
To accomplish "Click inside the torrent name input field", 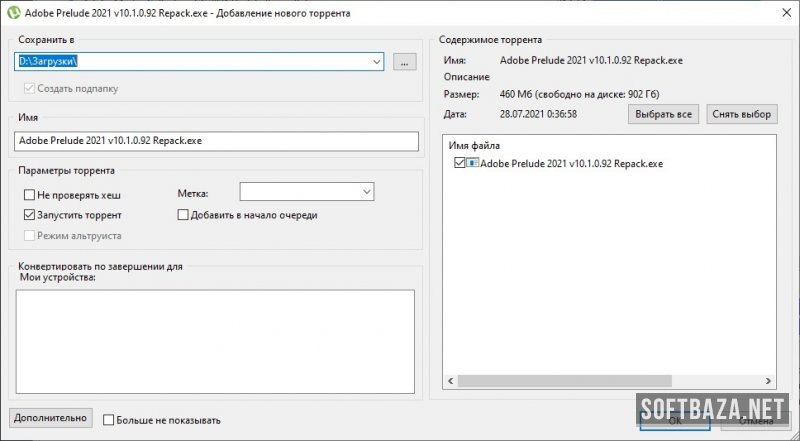I will coord(215,141).
